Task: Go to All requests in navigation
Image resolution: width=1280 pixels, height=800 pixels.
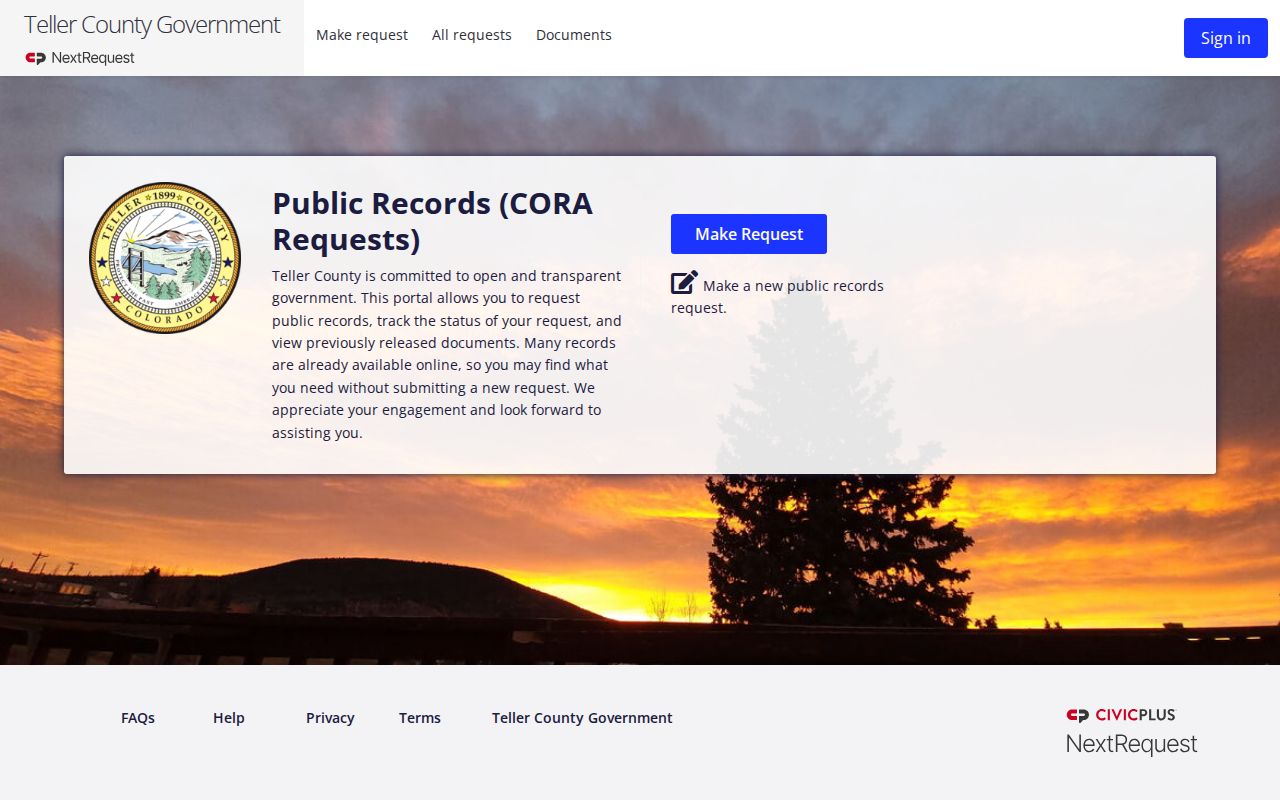Action: point(472,35)
